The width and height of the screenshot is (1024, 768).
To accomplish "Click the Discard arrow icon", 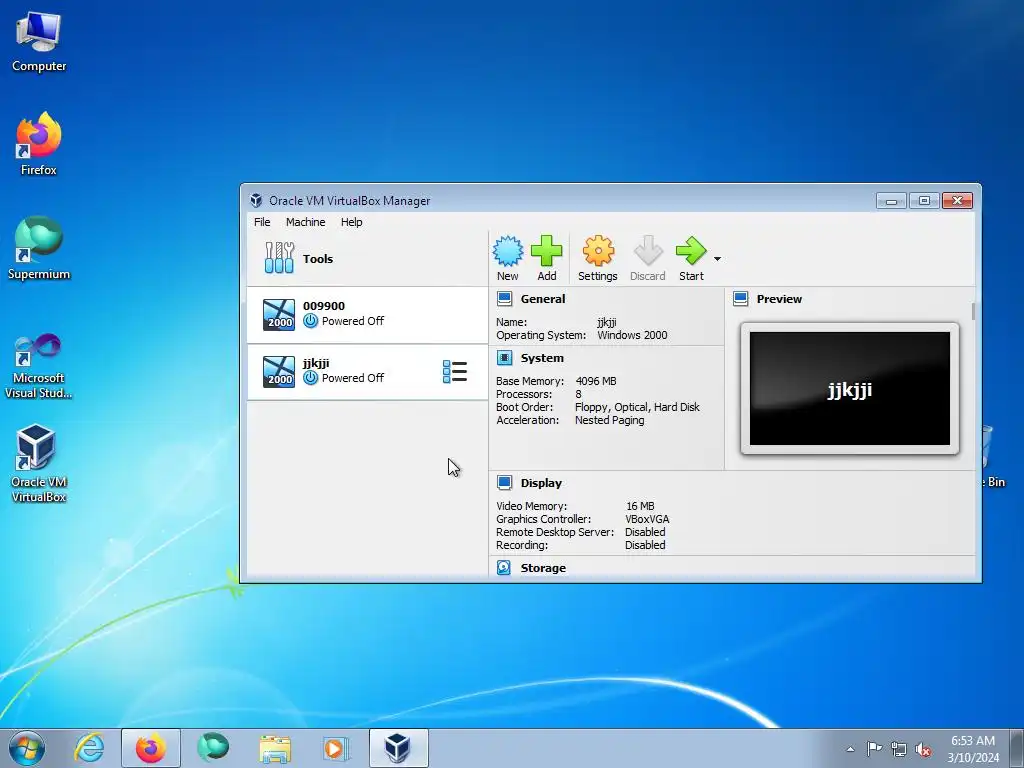I will [648, 251].
